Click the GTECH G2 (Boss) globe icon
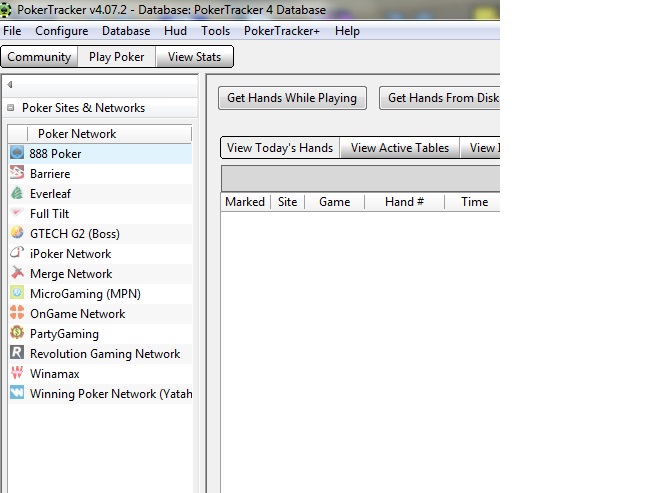The image size is (671, 493). click(17, 232)
